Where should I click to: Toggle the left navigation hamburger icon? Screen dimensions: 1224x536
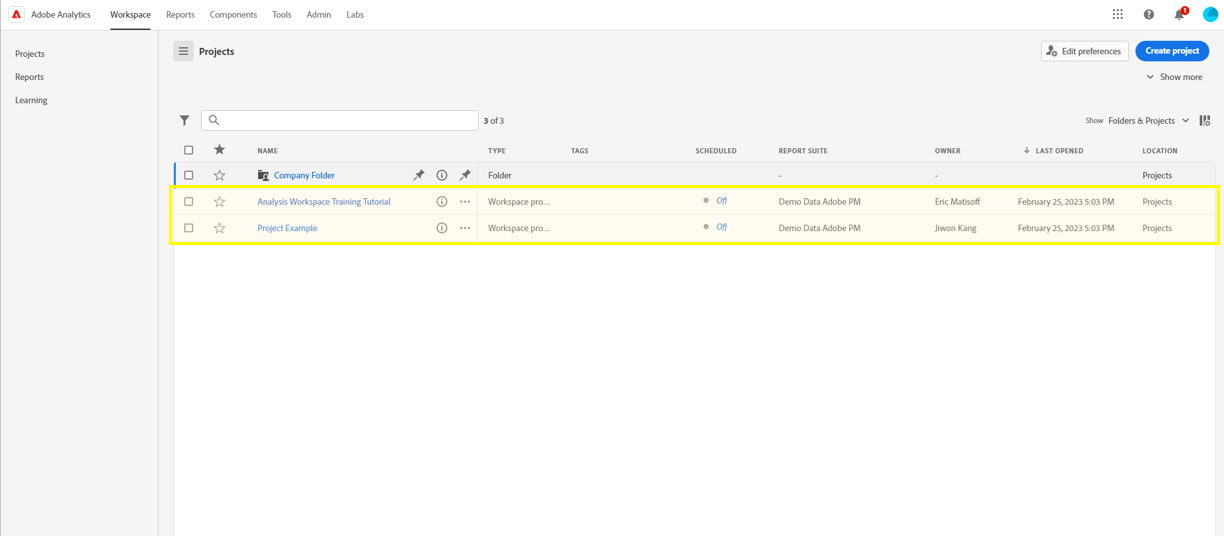point(183,51)
